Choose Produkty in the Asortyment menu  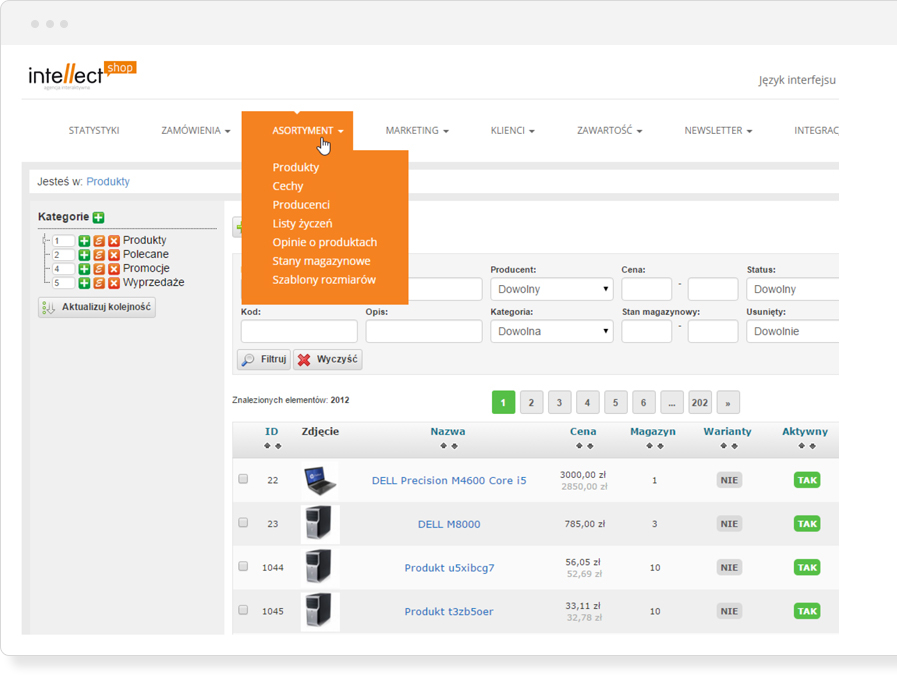(296, 168)
